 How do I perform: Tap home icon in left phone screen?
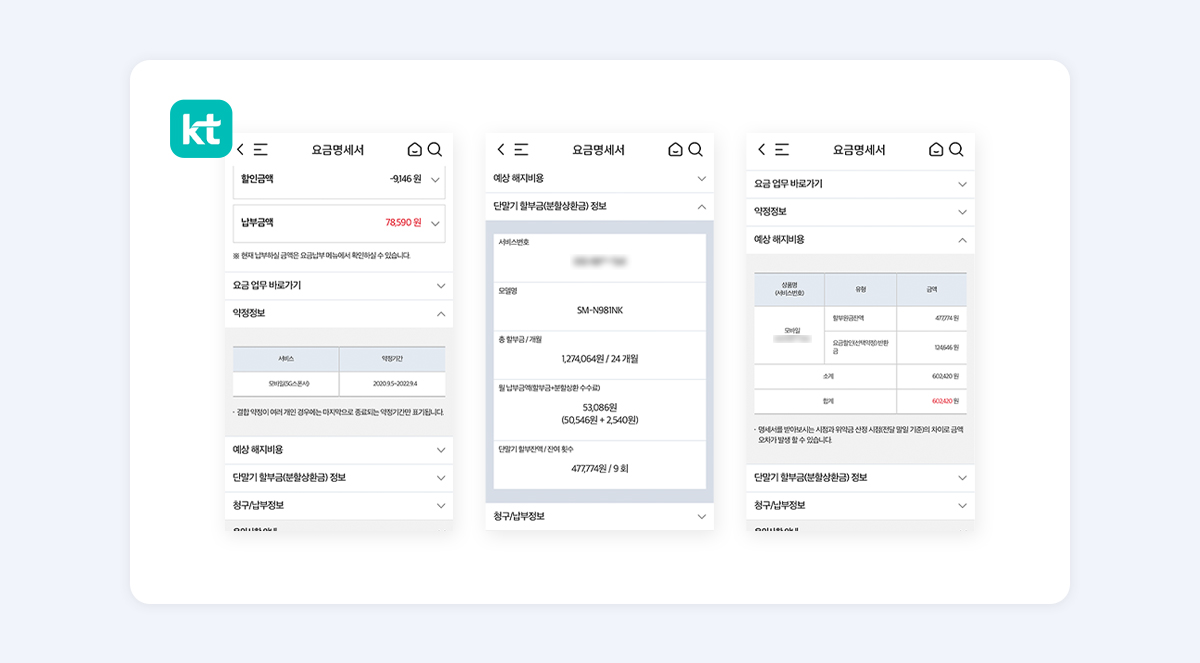pos(415,150)
